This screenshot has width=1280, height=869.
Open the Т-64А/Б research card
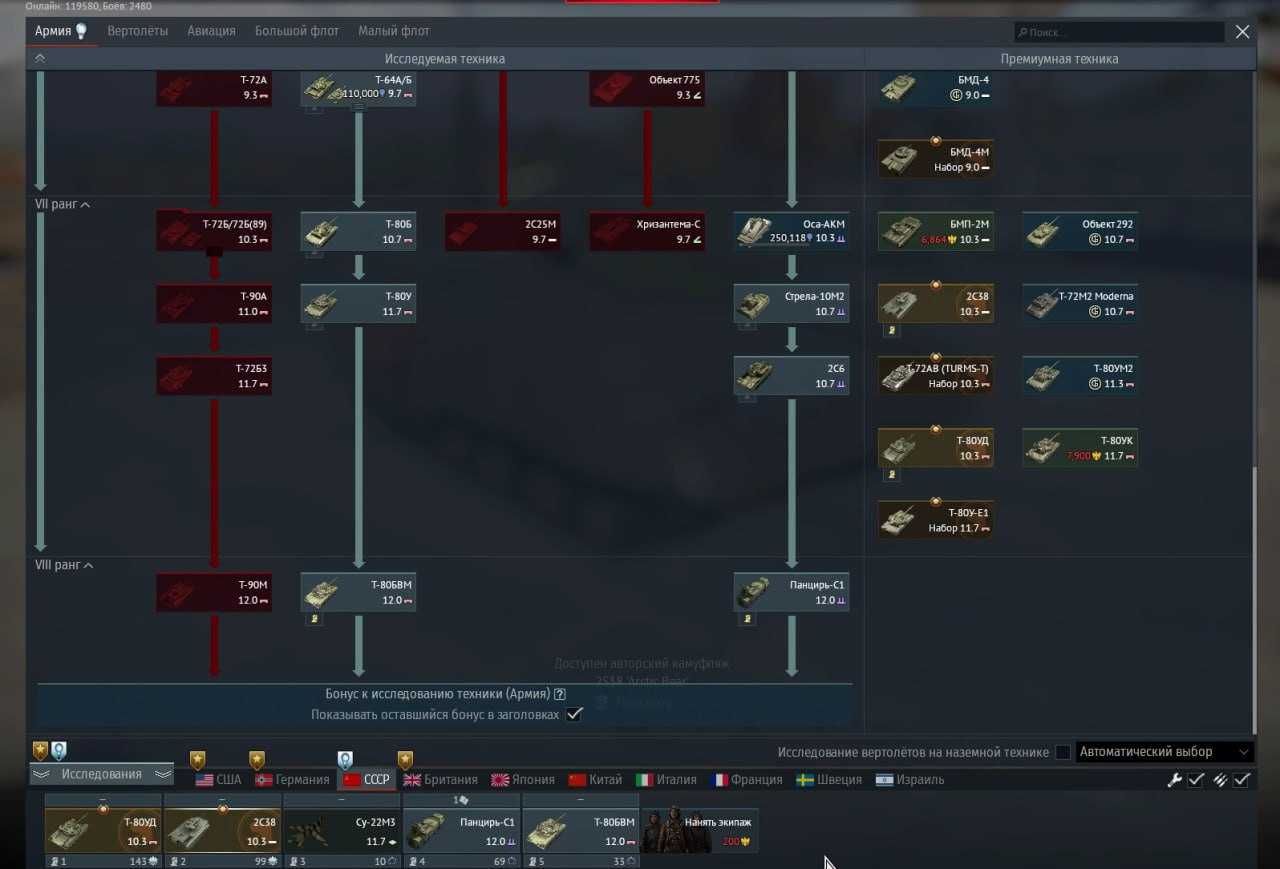pyautogui.click(x=358, y=87)
